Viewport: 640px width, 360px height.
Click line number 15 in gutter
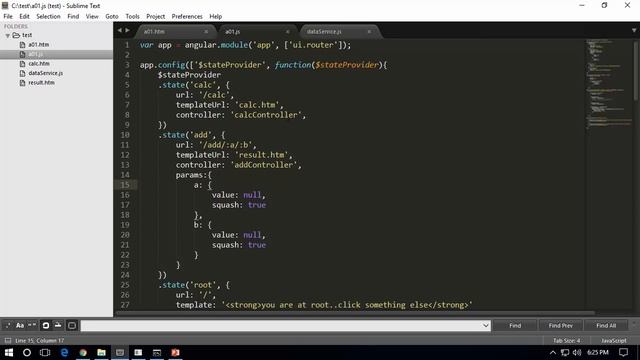pos(125,185)
